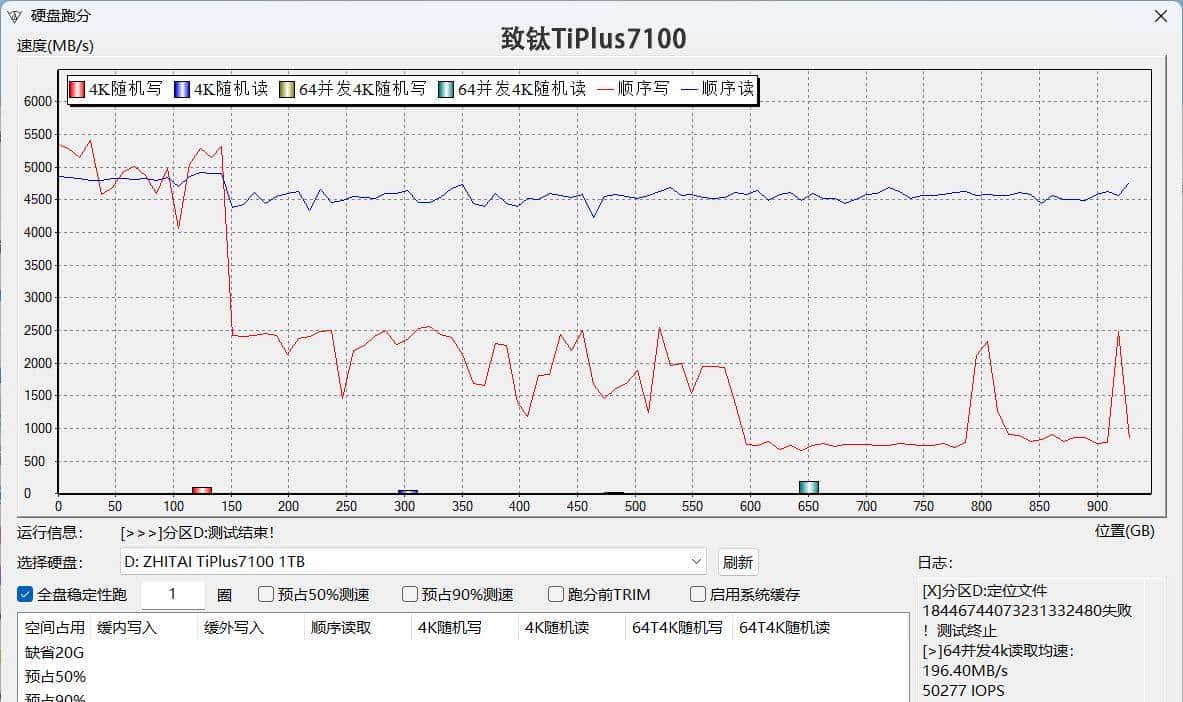The height and width of the screenshot is (702, 1183).
Task: Click the red 4K随机写 color swatch in the legend
Action: [74, 88]
